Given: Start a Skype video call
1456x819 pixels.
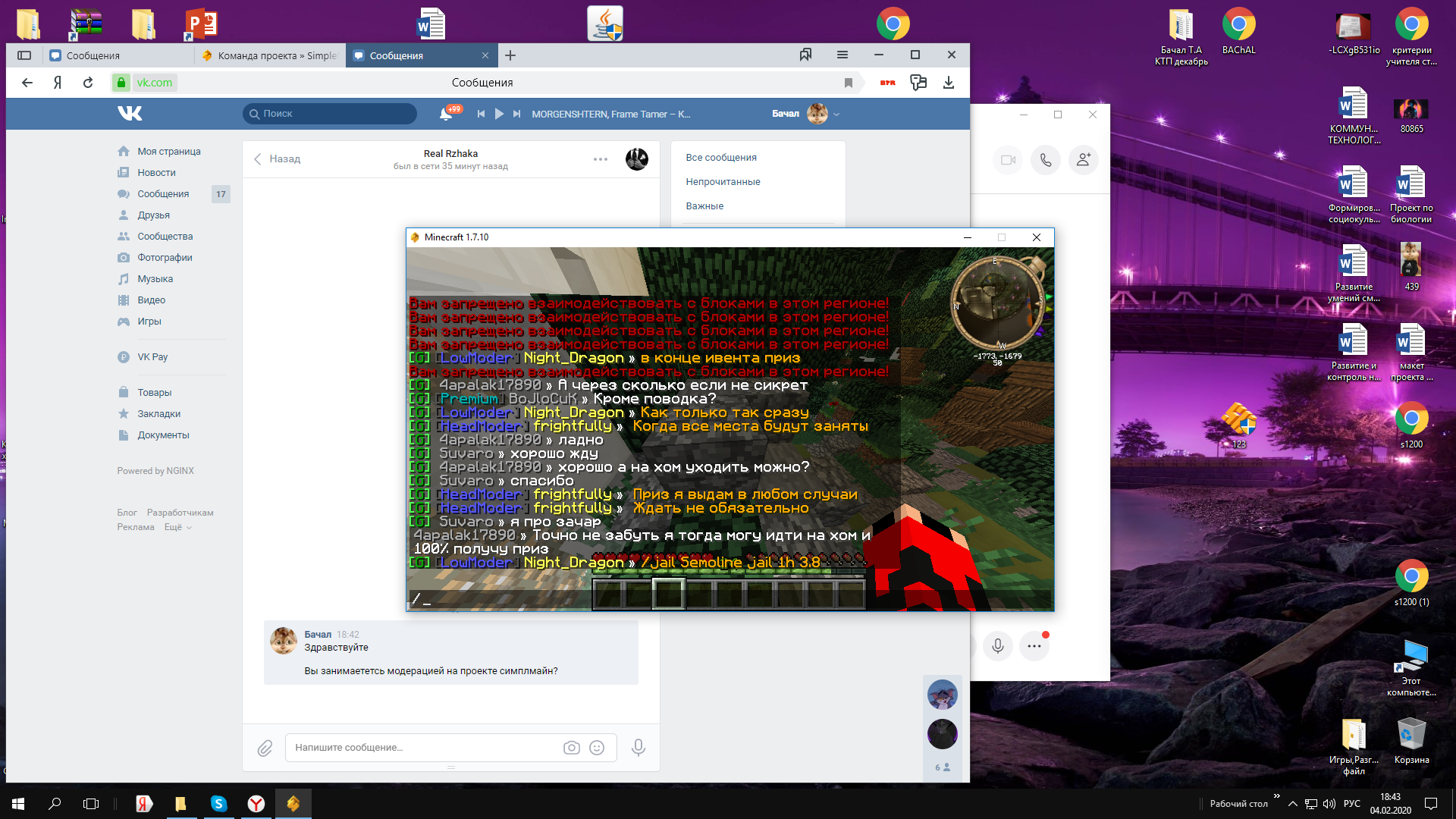Looking at the screenshot, I should (x=1008, y=160).
